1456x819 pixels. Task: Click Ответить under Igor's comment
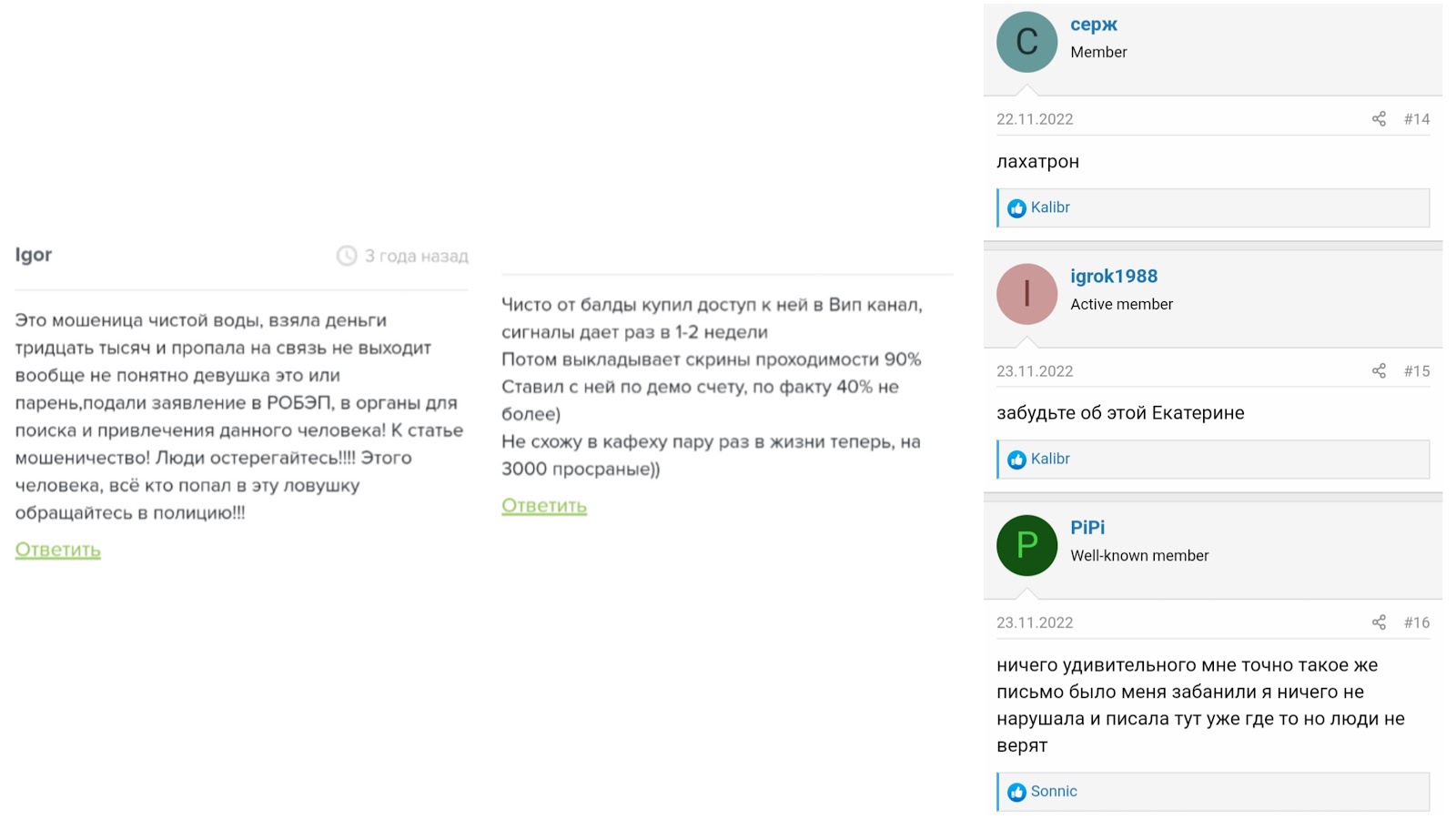(x=58, y=550)
